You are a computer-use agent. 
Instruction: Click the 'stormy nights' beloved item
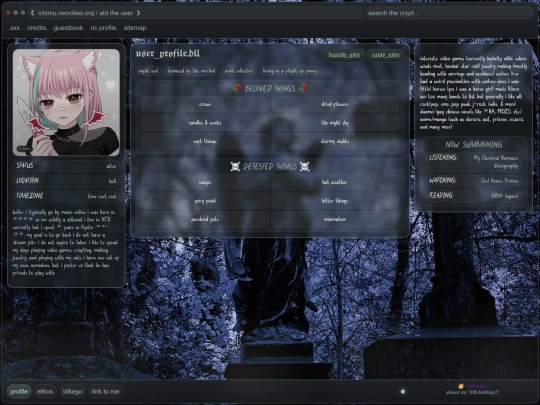335,141
